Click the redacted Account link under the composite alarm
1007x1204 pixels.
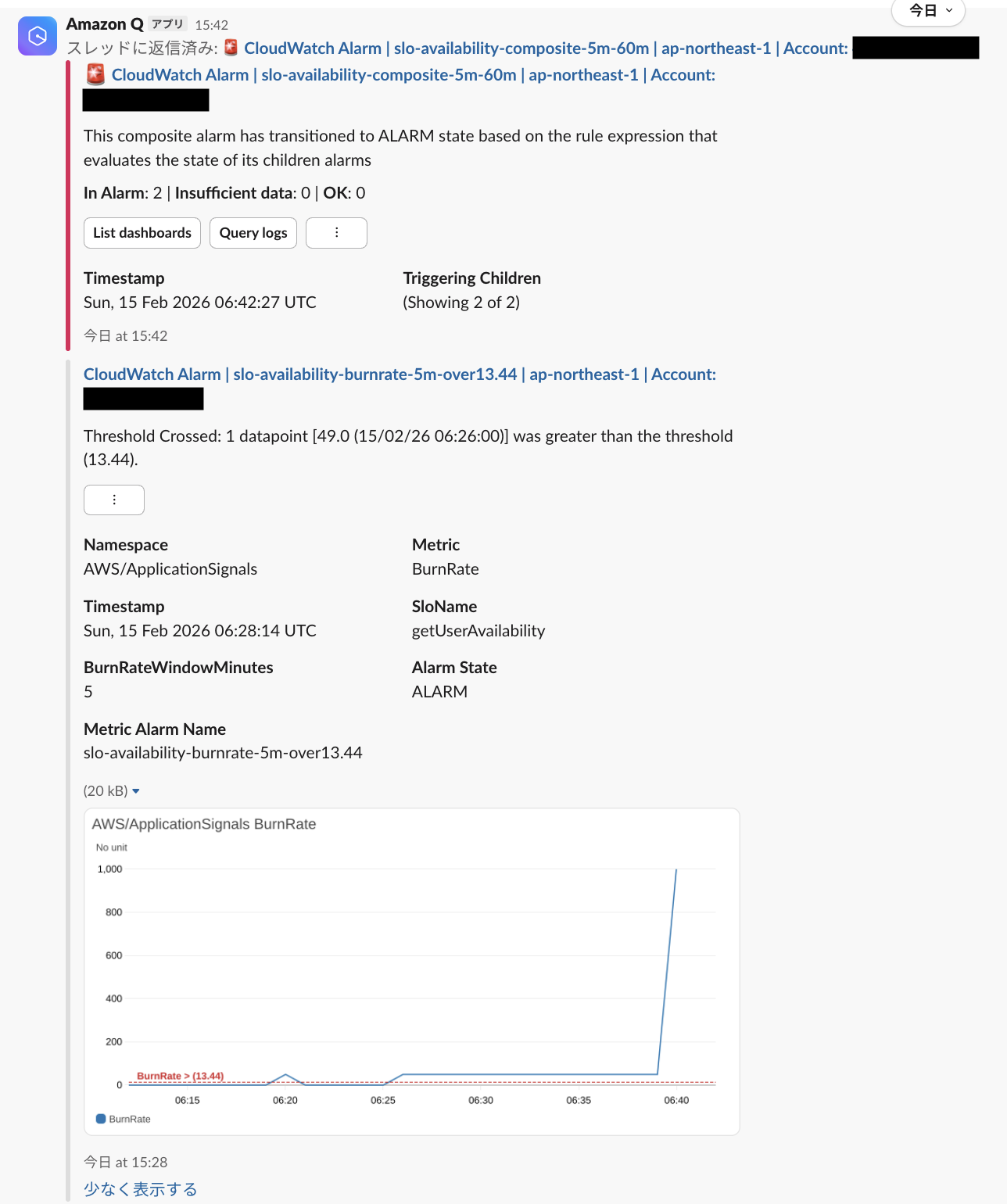(x=145, y=99)
